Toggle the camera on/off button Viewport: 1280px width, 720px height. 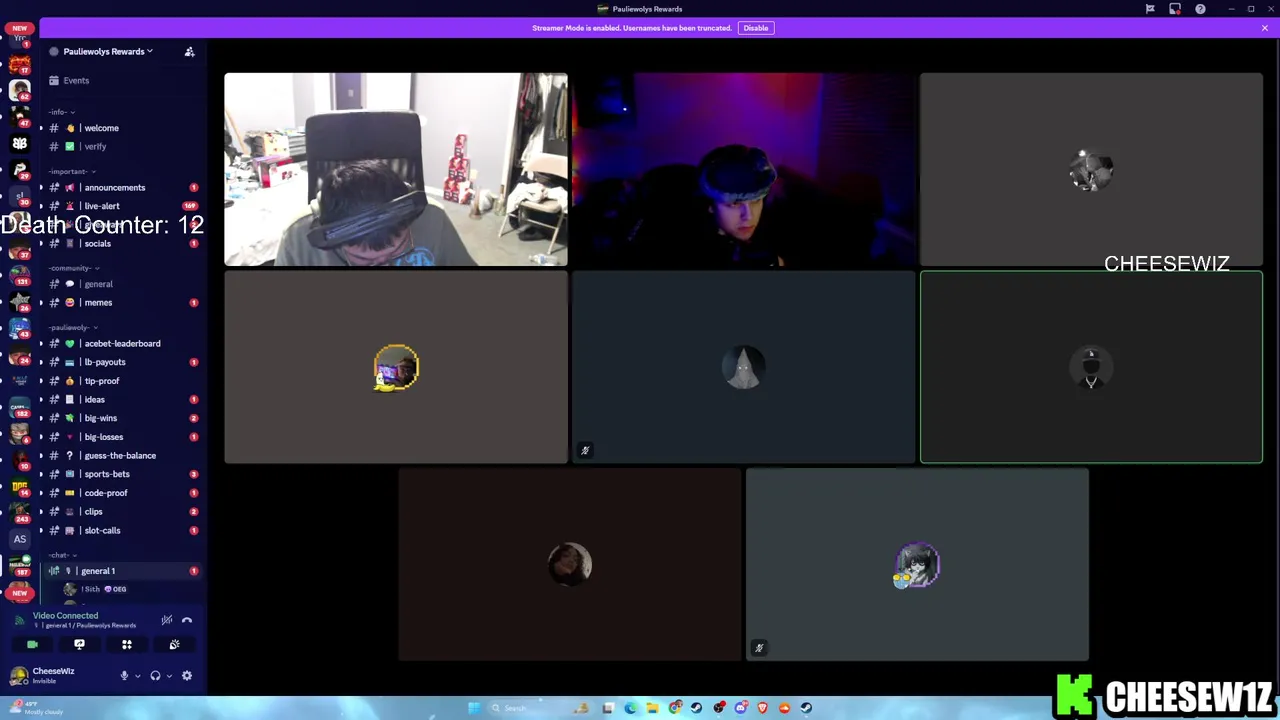[x=32, y=645]
